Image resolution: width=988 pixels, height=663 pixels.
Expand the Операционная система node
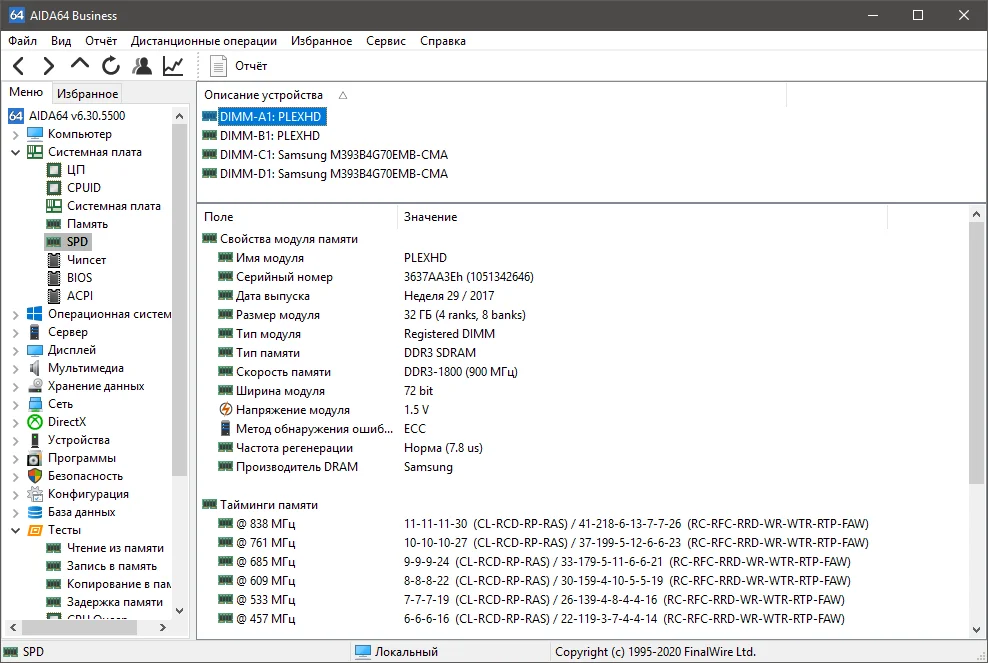[16, 314]
